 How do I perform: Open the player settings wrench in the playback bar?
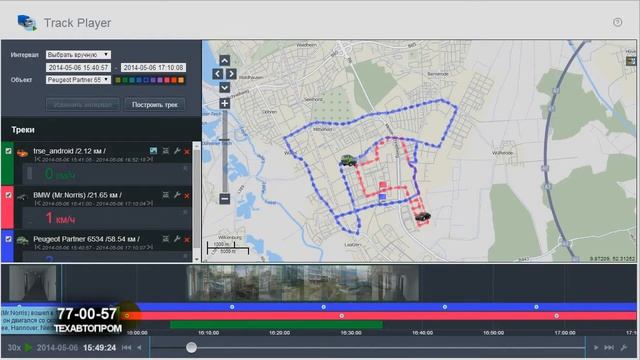[x=624, y=347]
